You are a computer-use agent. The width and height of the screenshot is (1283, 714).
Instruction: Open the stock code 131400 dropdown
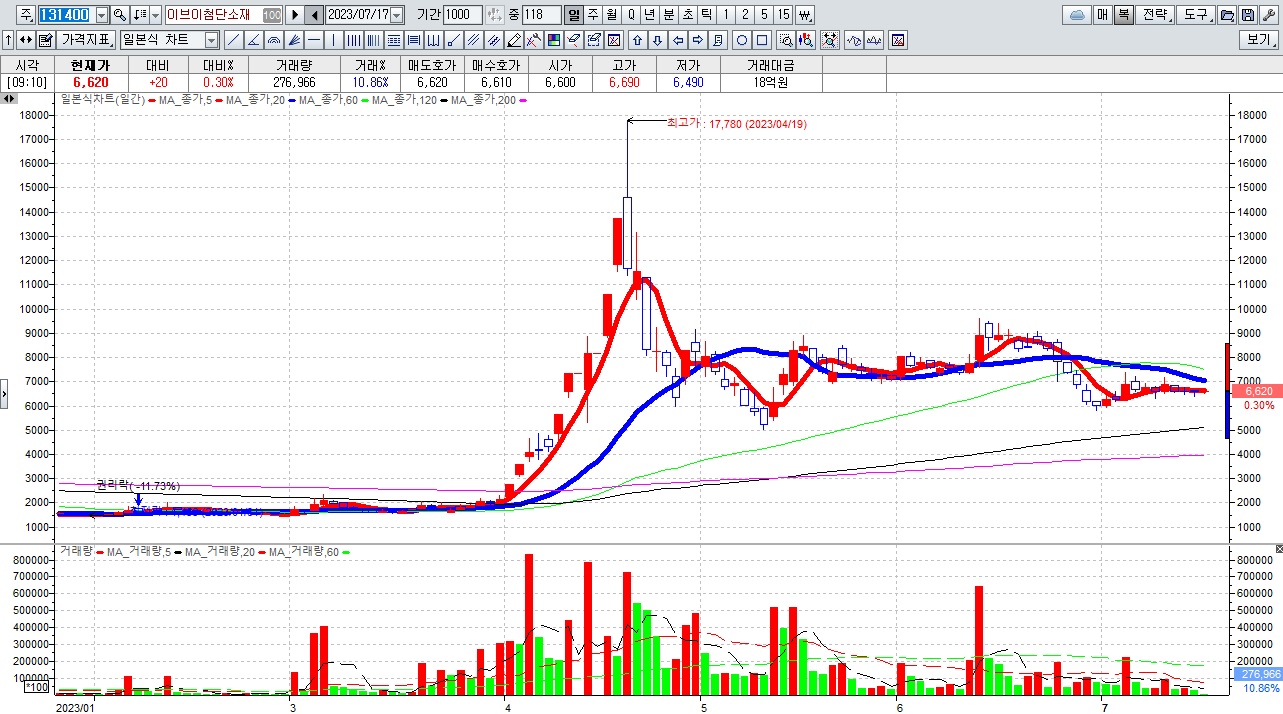102,15
